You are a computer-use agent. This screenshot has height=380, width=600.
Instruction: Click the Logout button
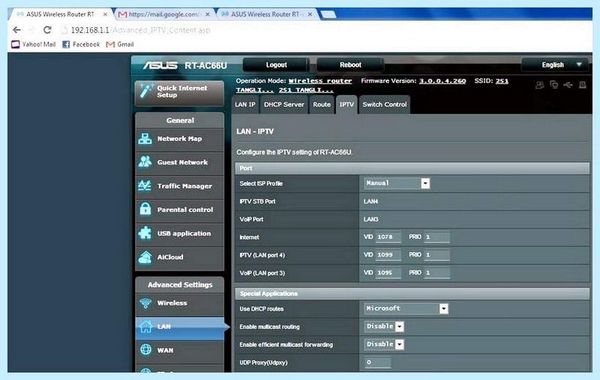pos(276,65)
